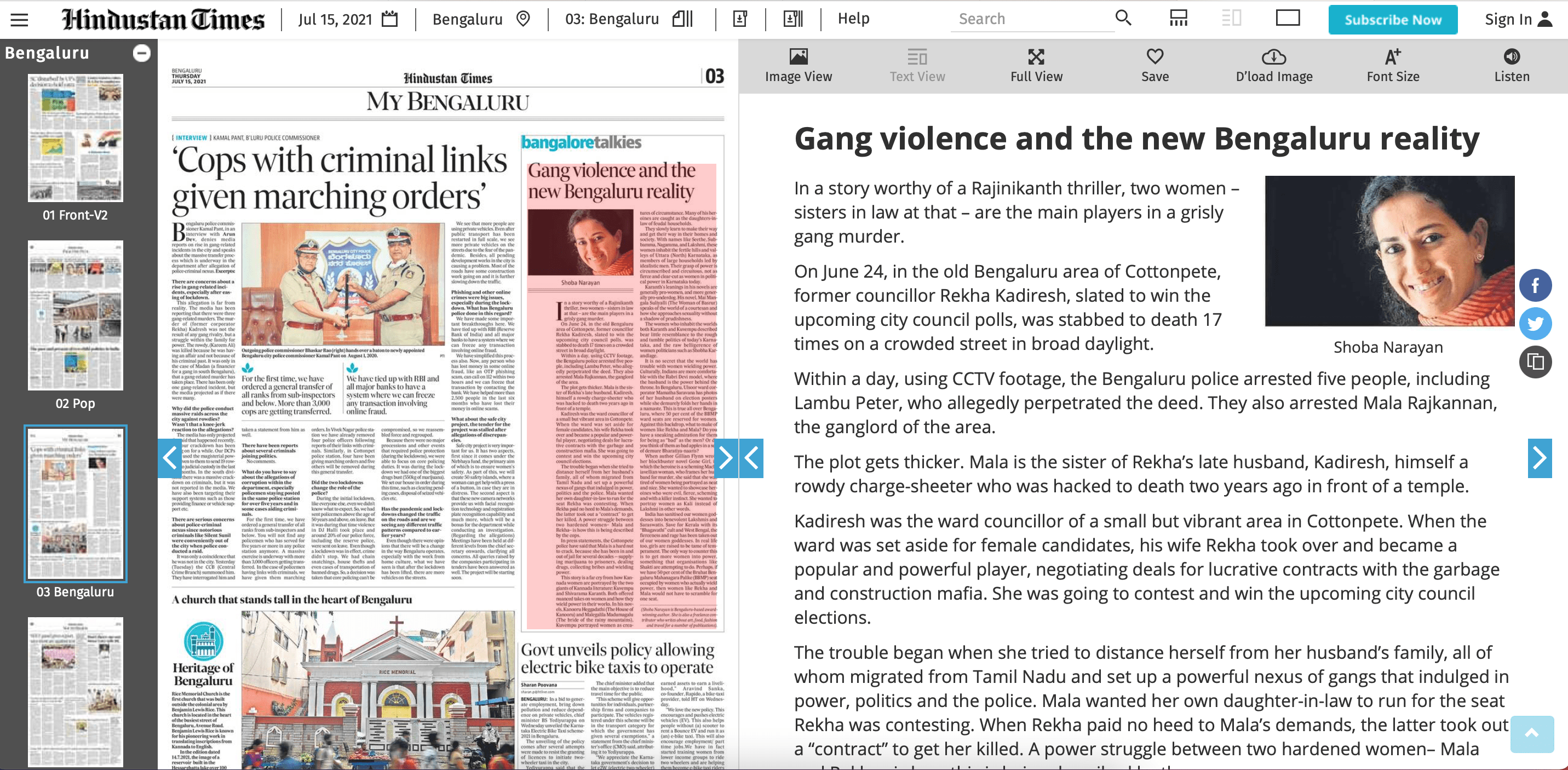1568x770 pixels.
Task: Click the search magnifier icon
Action: [x=1123, y=18]
